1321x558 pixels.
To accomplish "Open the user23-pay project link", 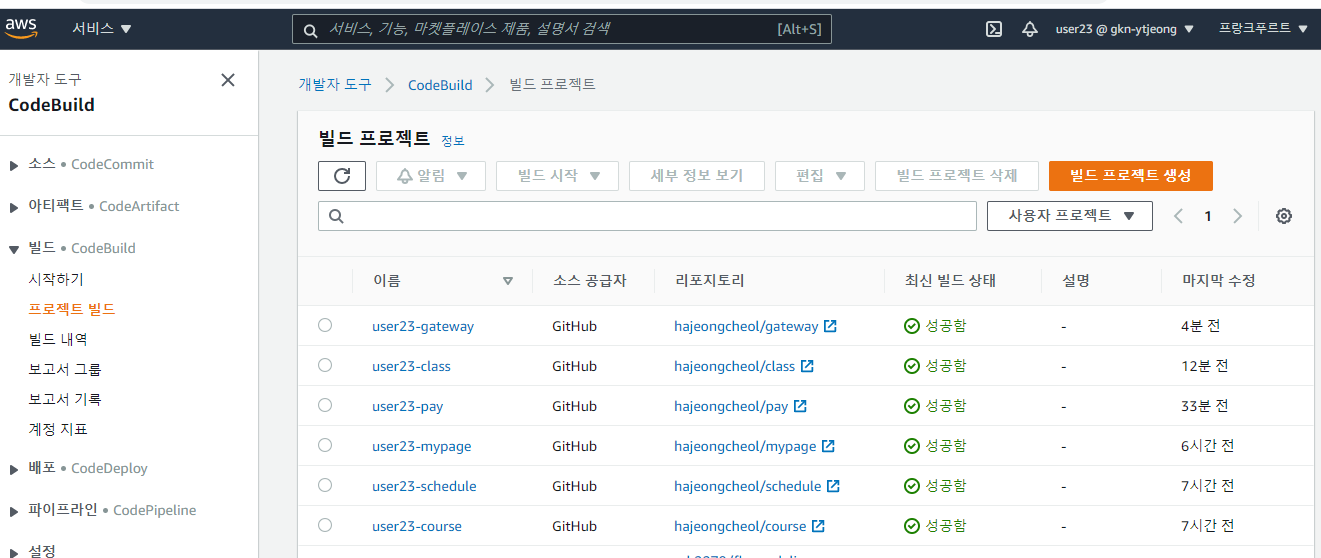I will (408, 406).
